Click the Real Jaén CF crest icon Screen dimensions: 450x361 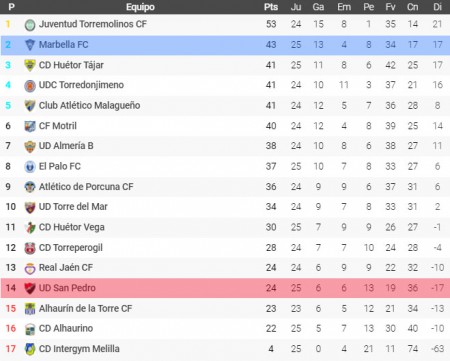[x=30, y=268]
